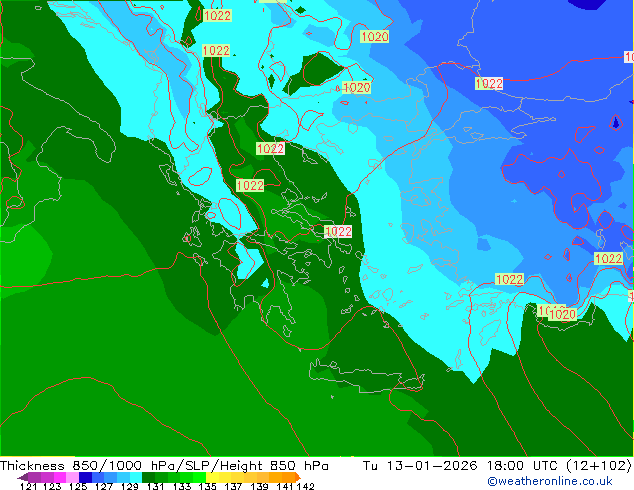Click the legend value '137'
Screen dimensions: 634x490
233,486
